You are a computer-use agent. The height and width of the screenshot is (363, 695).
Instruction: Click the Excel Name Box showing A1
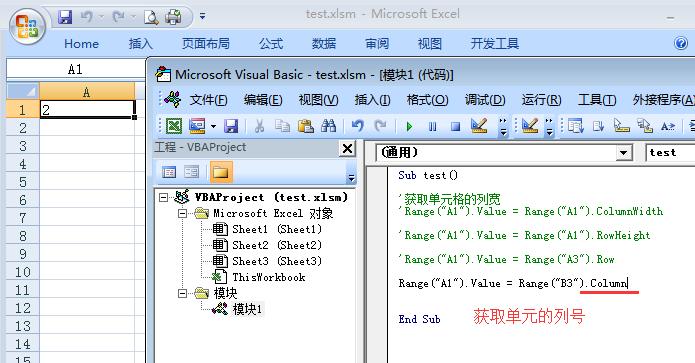coord(75,69)
